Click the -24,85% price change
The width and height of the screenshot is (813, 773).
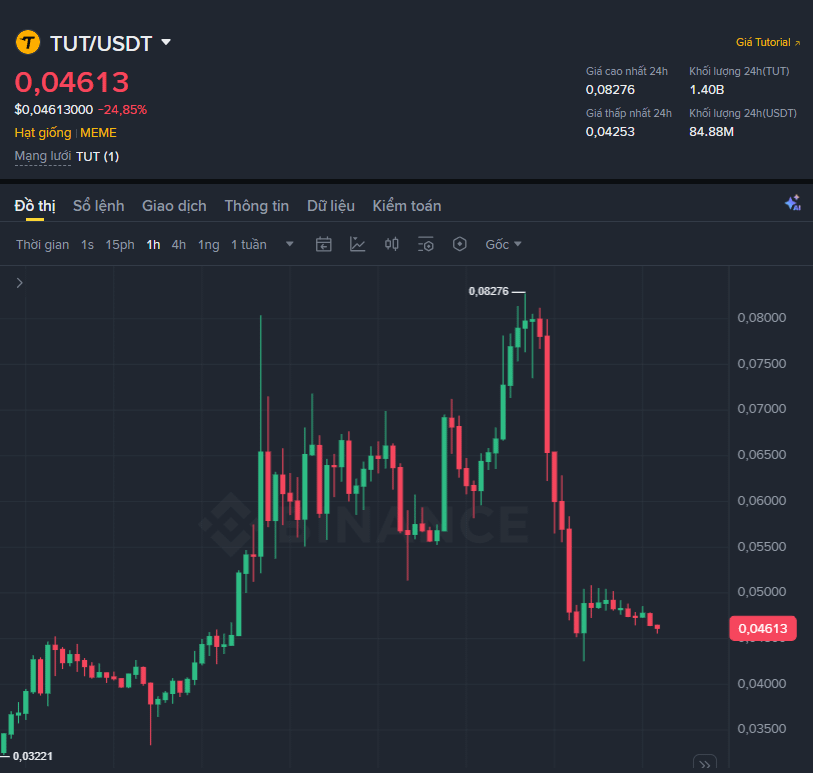pos(122,110)
